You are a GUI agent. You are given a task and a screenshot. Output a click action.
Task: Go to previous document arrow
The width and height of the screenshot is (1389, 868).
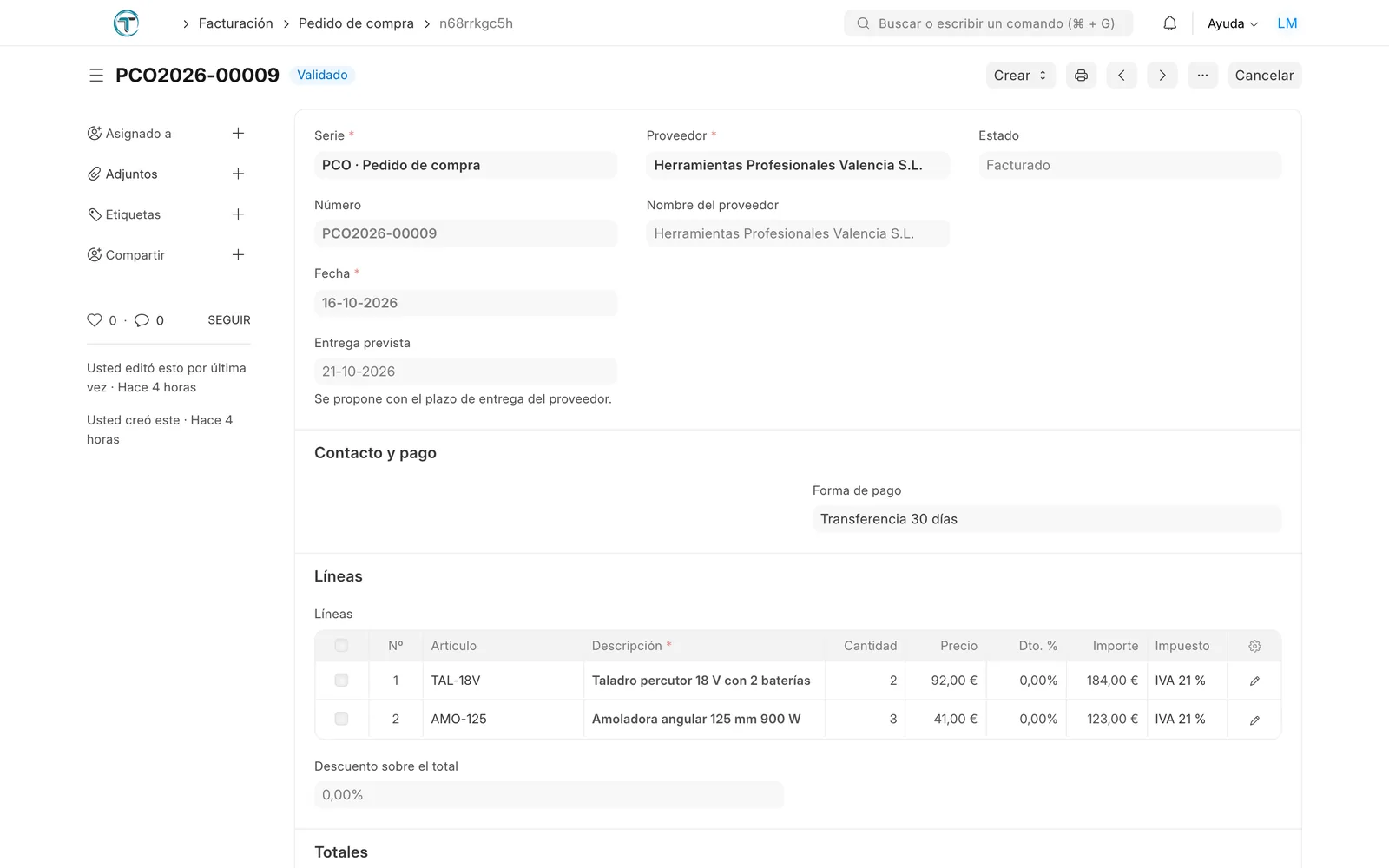click(x=1122, y=76)
